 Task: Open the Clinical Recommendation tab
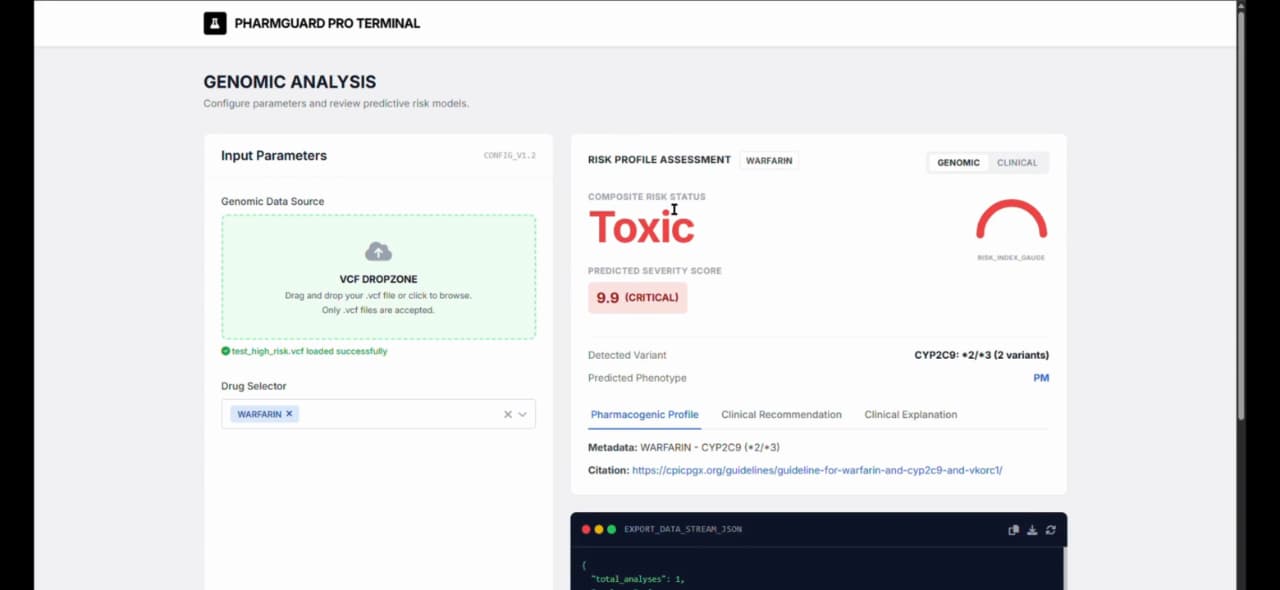[x=781, y=415]
